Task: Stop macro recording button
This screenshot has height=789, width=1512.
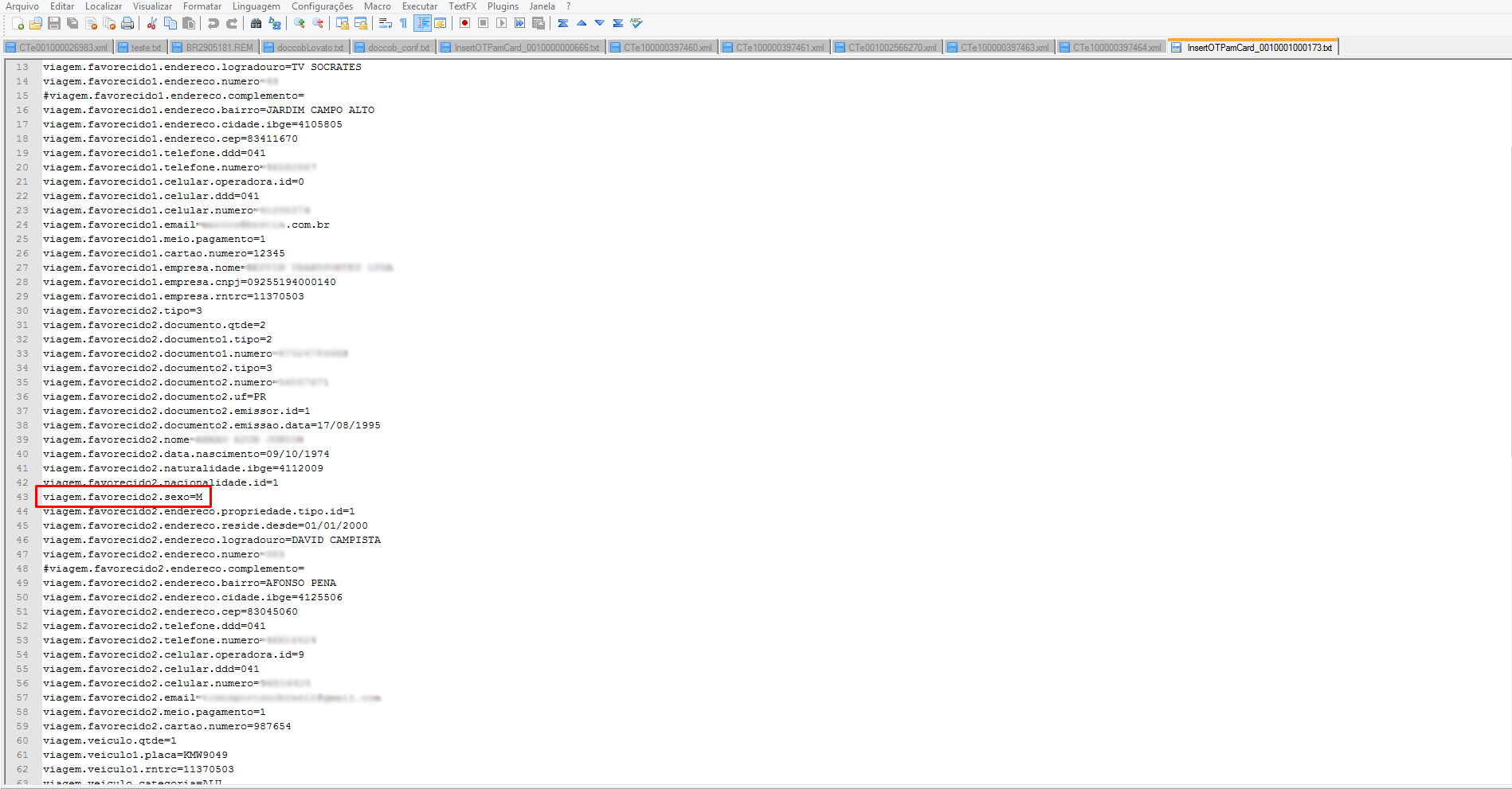Action: (483, 24)
